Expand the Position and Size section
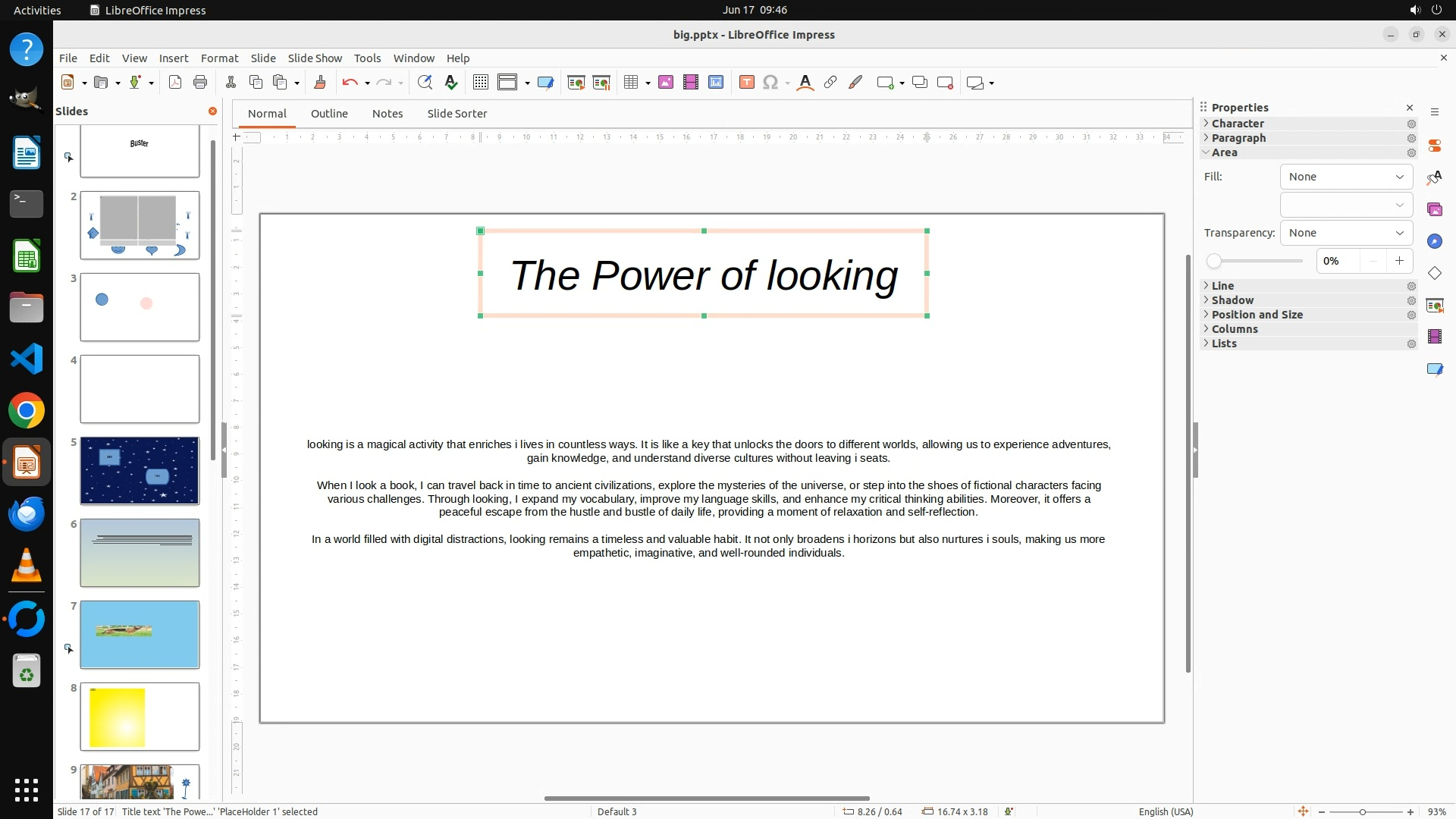This screenshot has height=819, width=1456. [1257, 315]
